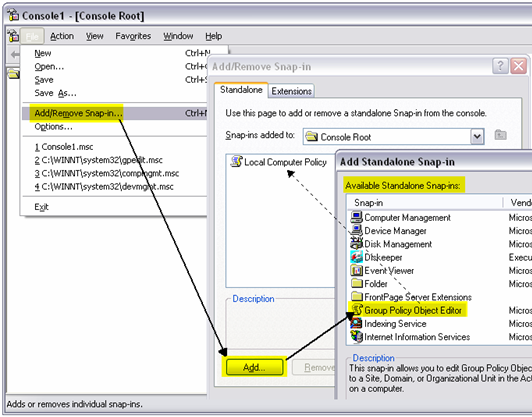
Task: Click the Console Root combo box text
Action: click(x=346, y=137)
